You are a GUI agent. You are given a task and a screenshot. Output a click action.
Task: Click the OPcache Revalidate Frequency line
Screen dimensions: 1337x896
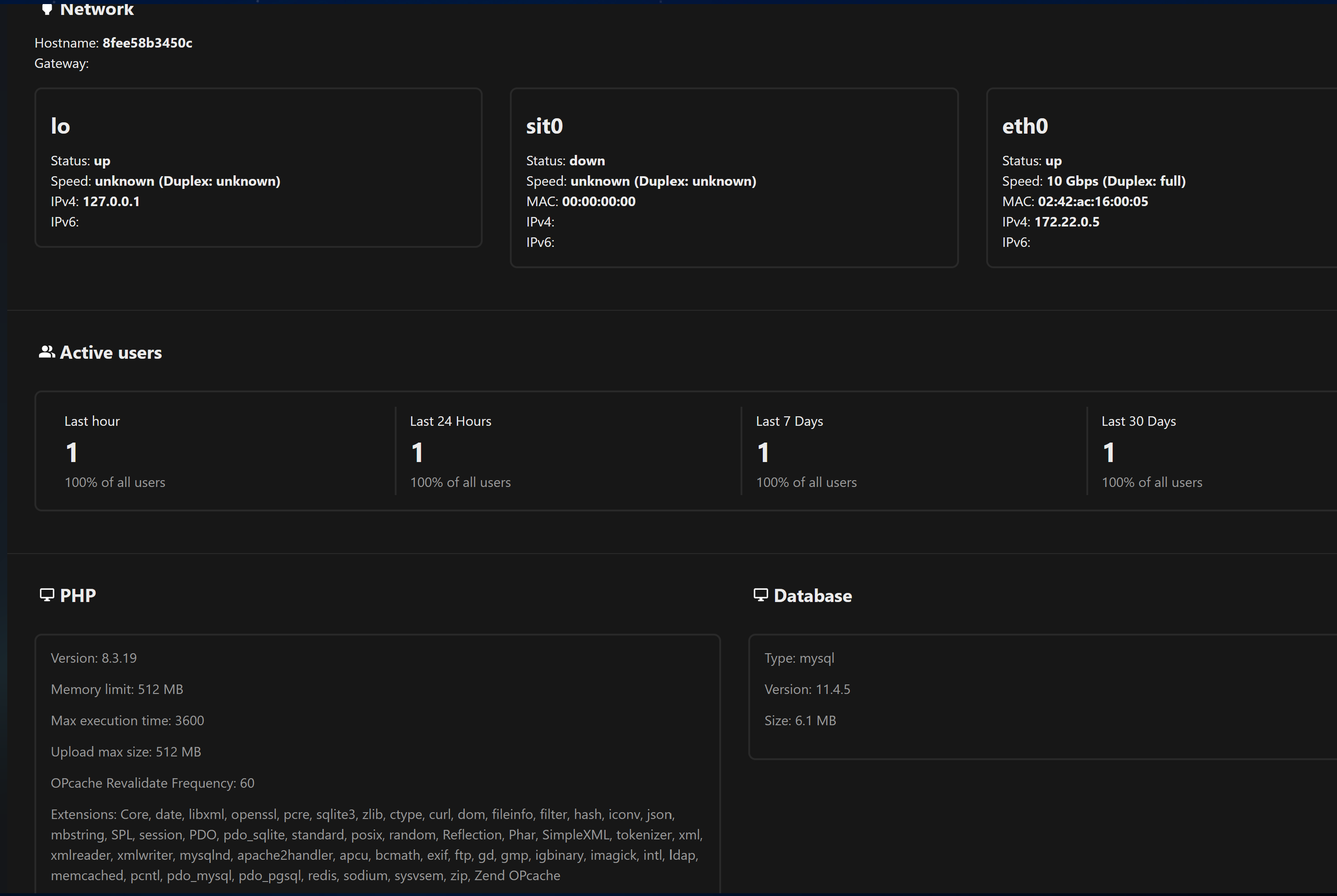tap(153, 783)
